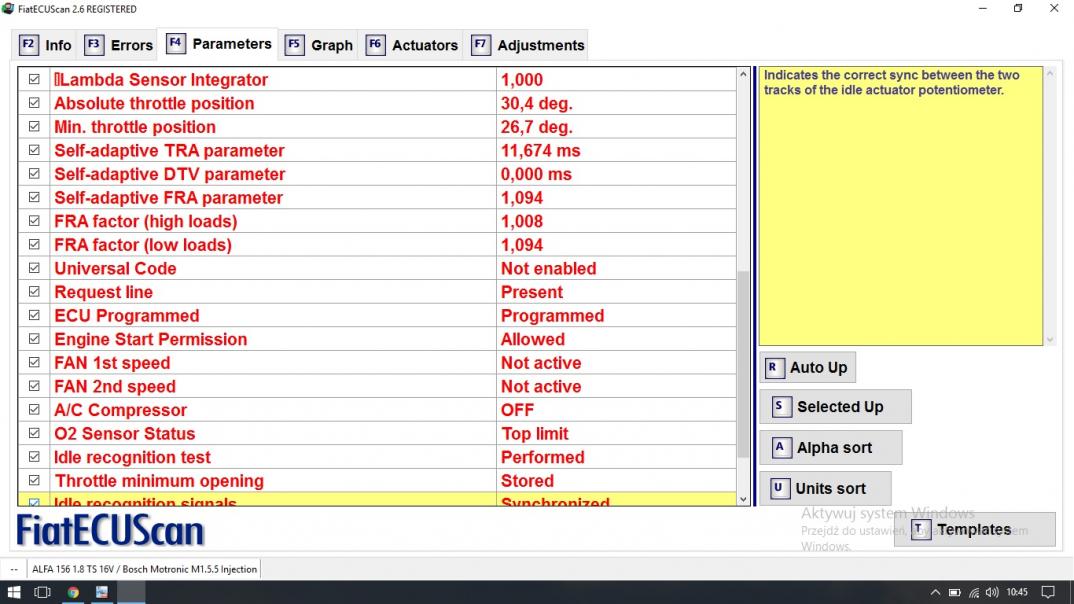This screenshot has width=1074, height=604.
Task: Click the ALFA 156 1.8 TS status entry
Action: pos(144,569)
